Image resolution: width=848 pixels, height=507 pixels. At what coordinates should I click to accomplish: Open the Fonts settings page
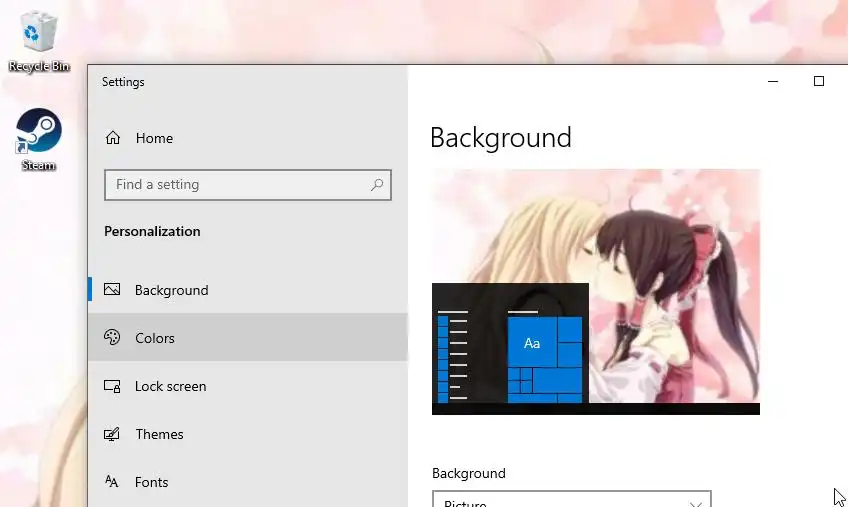tap(248, 482)
